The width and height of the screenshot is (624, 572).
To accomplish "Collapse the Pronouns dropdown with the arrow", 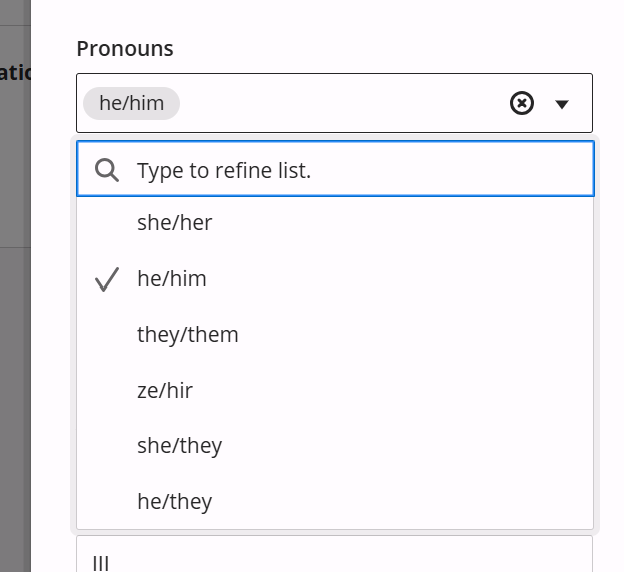I will [562, 104].
